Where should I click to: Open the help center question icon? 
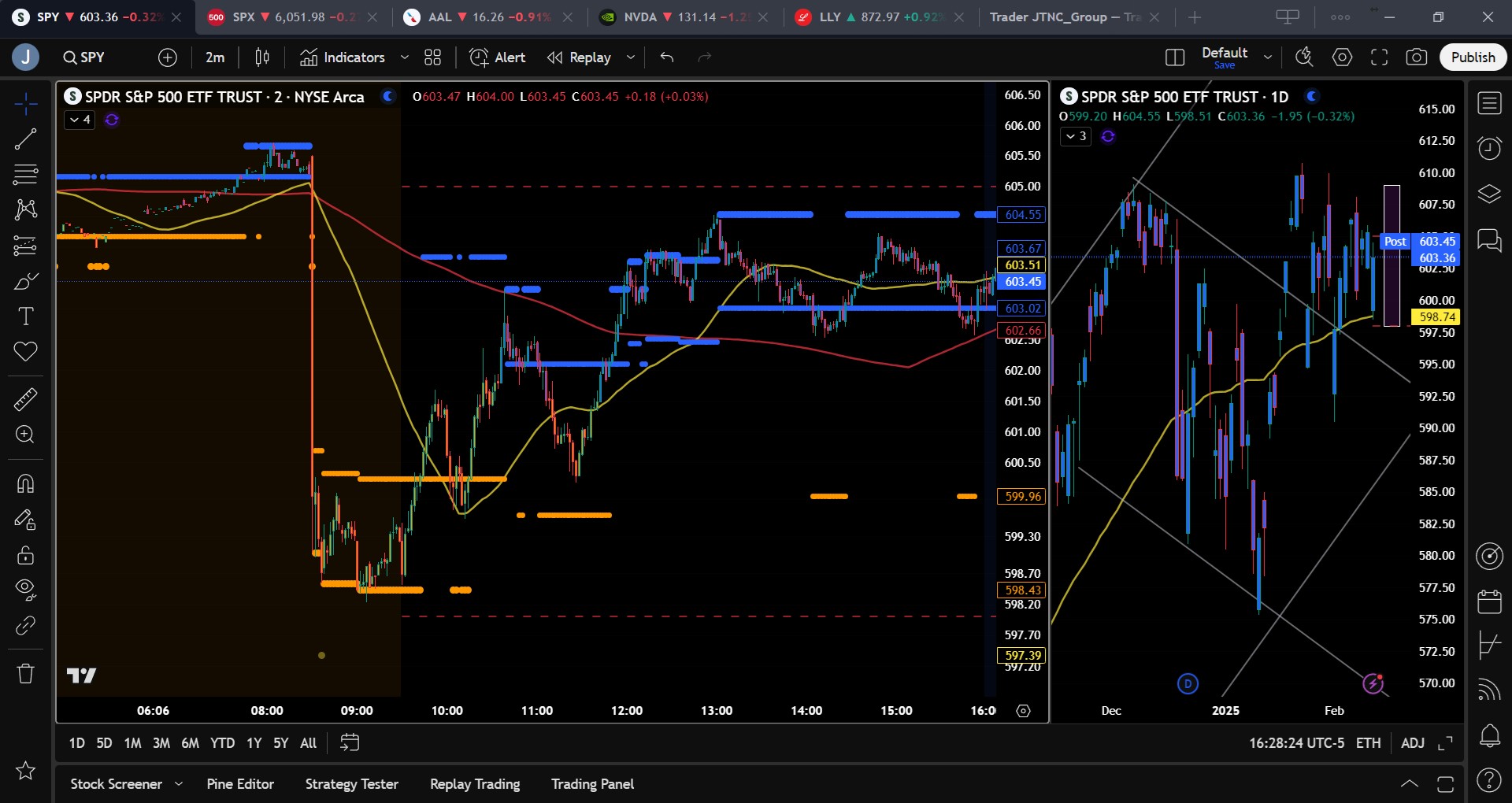click(x=1489, y=780)
